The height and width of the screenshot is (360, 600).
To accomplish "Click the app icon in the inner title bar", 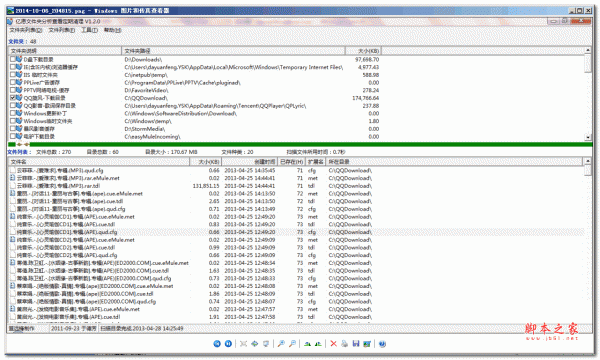I will pyautogui.click(x=10, y=21).
